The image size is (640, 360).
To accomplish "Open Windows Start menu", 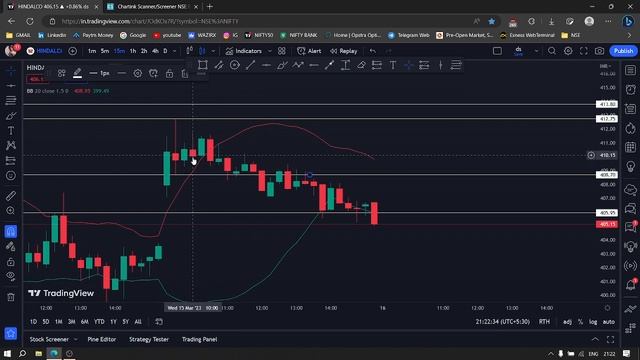I will [7, 353].
